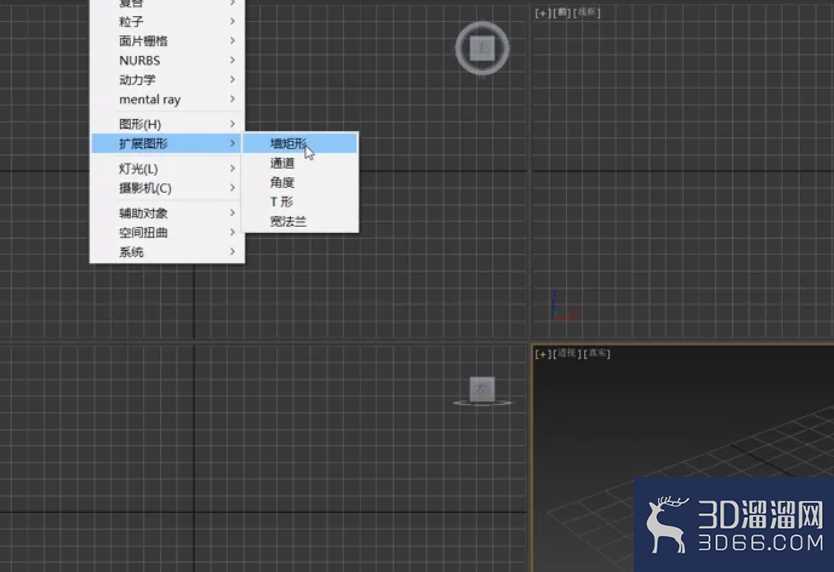Open the 摄影机(C) submenu
This screenshot has height=572, width=834.
point(168,188)
